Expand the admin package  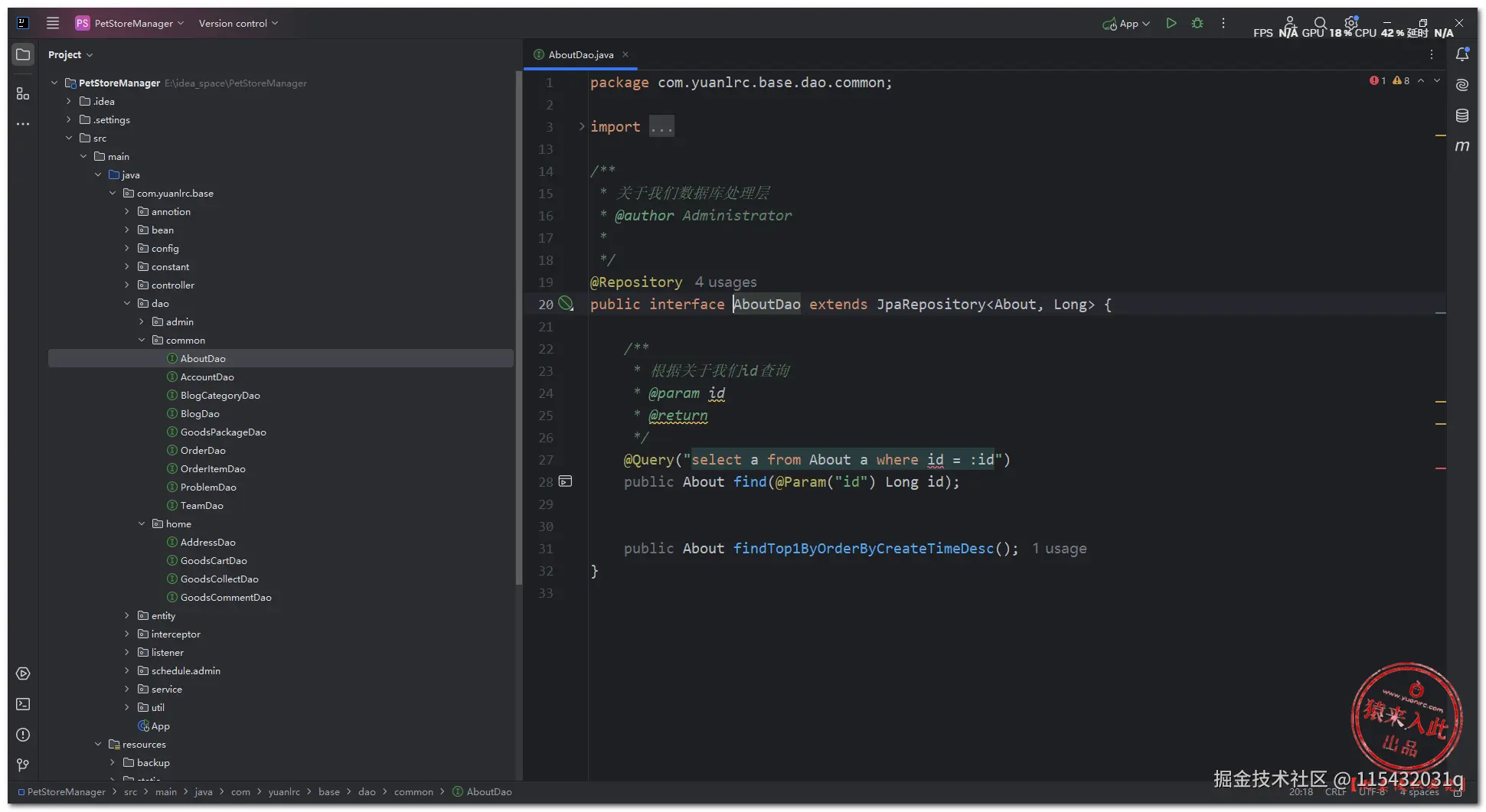142,321
